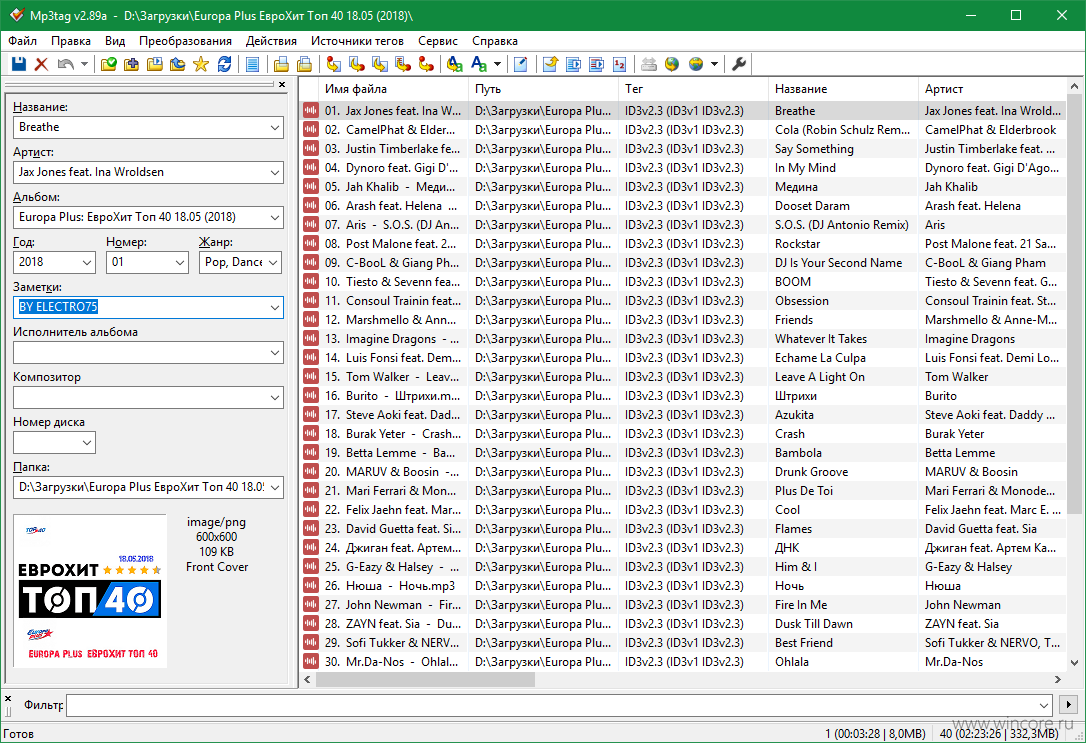Expand the Папка path dropdown
Screen dimensions: 1086x743
click(275, 487)
